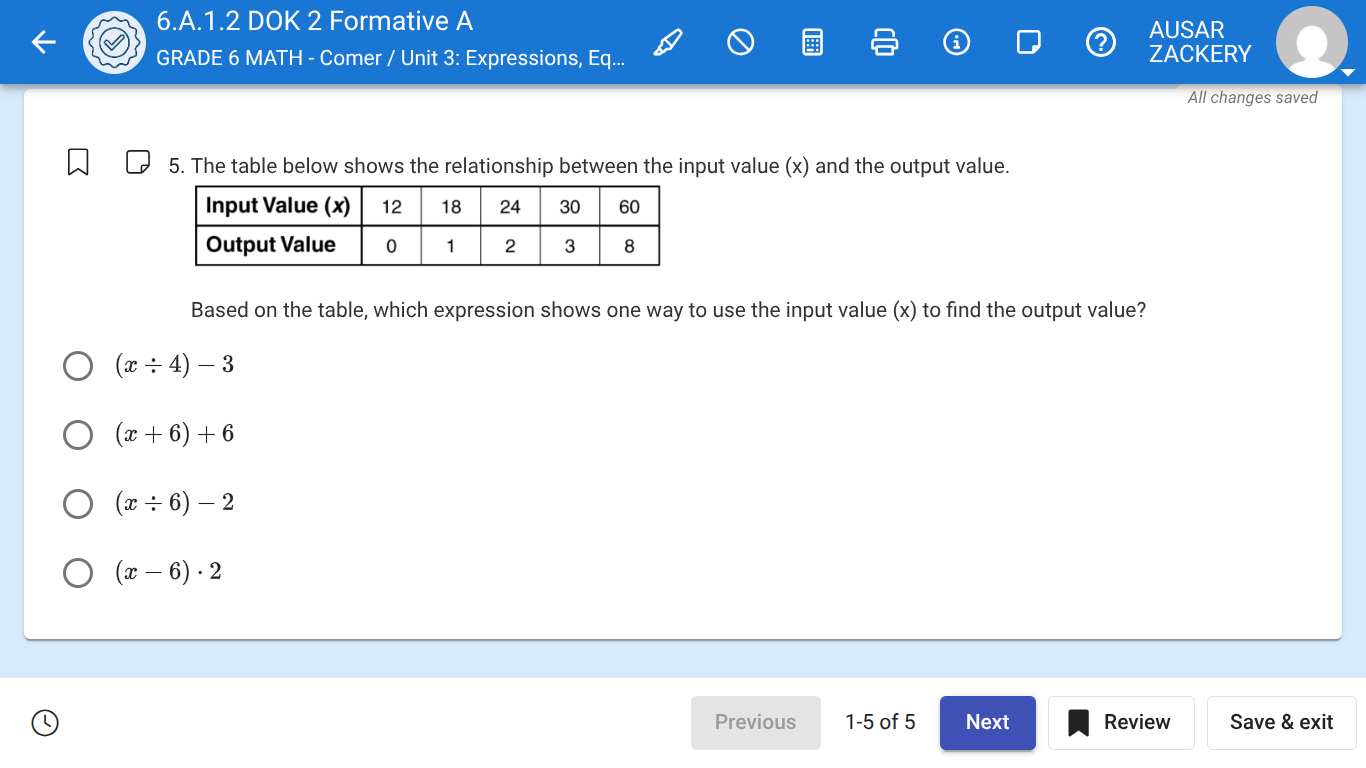Bookmark question 5 for review
Image resolution: width=1366 pixels, height=768 pixels.
click(78, 162)
